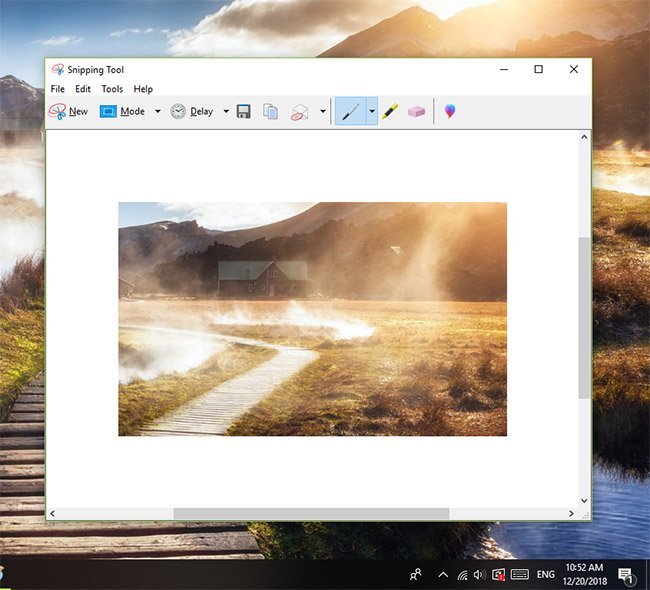
Task: Copy the snip to clipboard
Action: [270, 112]
